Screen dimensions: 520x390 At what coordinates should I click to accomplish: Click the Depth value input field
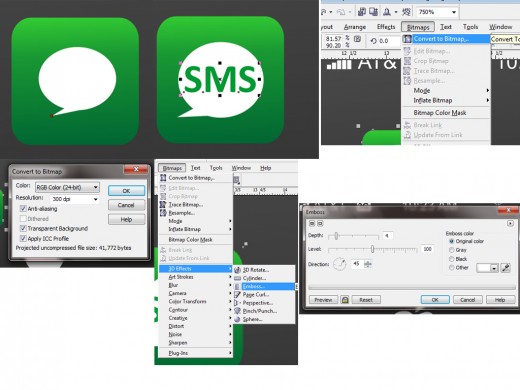click(387, 236)
